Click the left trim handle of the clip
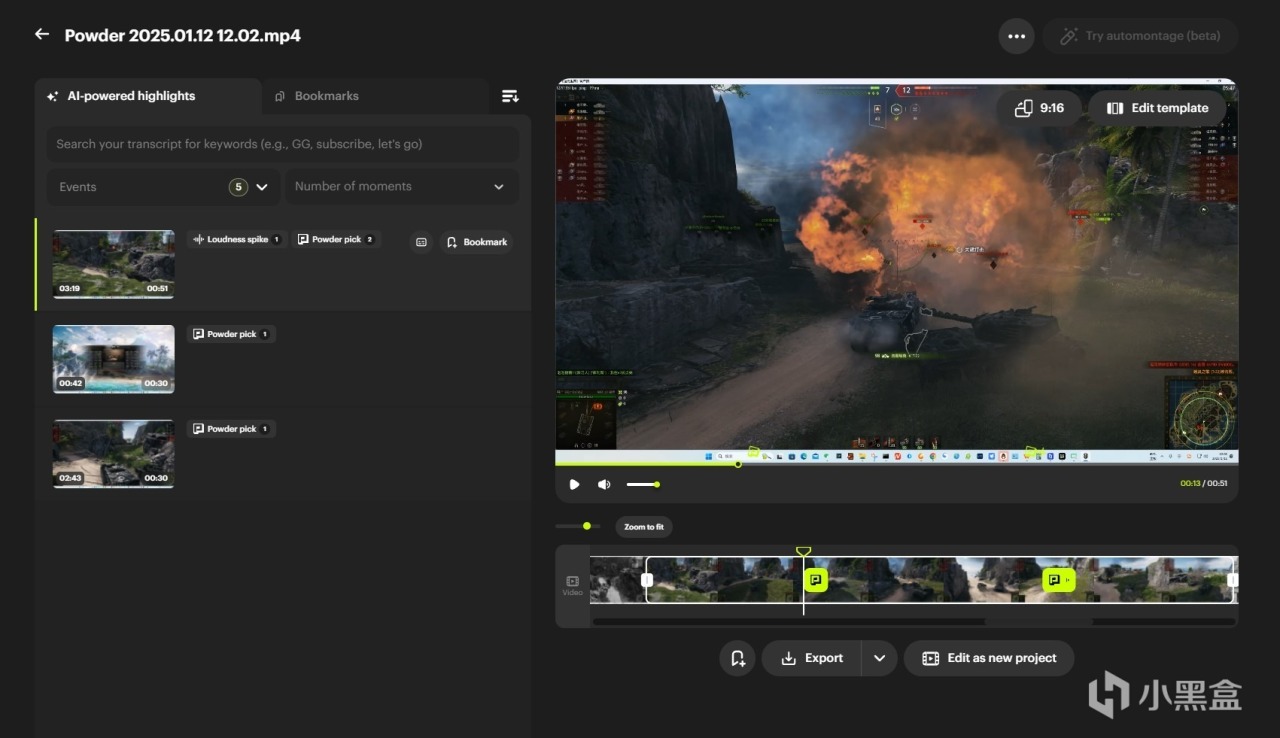Viewport: 1280px width, 738px height. (x=647, y=580)
